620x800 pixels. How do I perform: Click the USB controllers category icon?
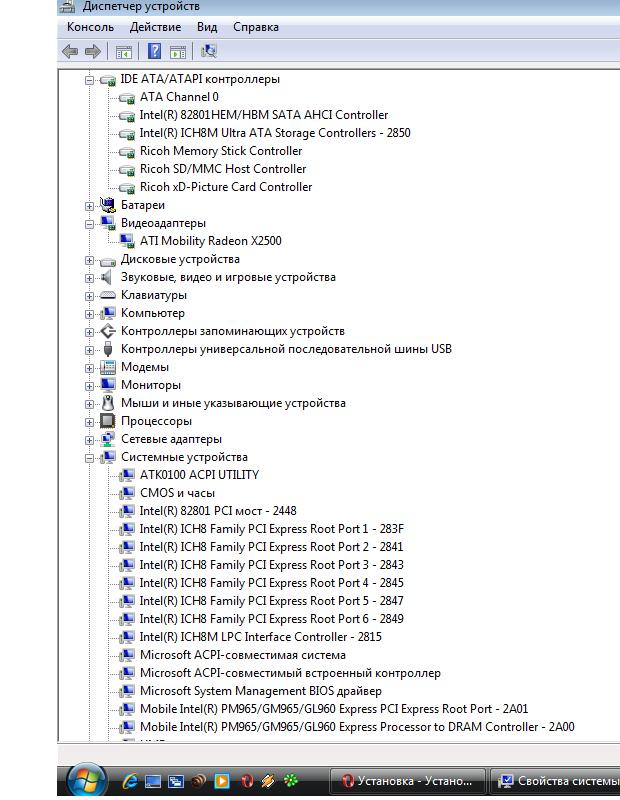tap(108, 349)
